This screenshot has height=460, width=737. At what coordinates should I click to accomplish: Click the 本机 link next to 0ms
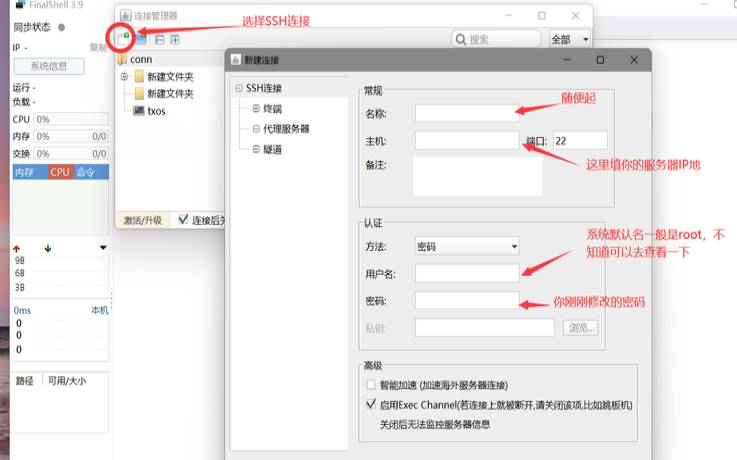point(100,310)
